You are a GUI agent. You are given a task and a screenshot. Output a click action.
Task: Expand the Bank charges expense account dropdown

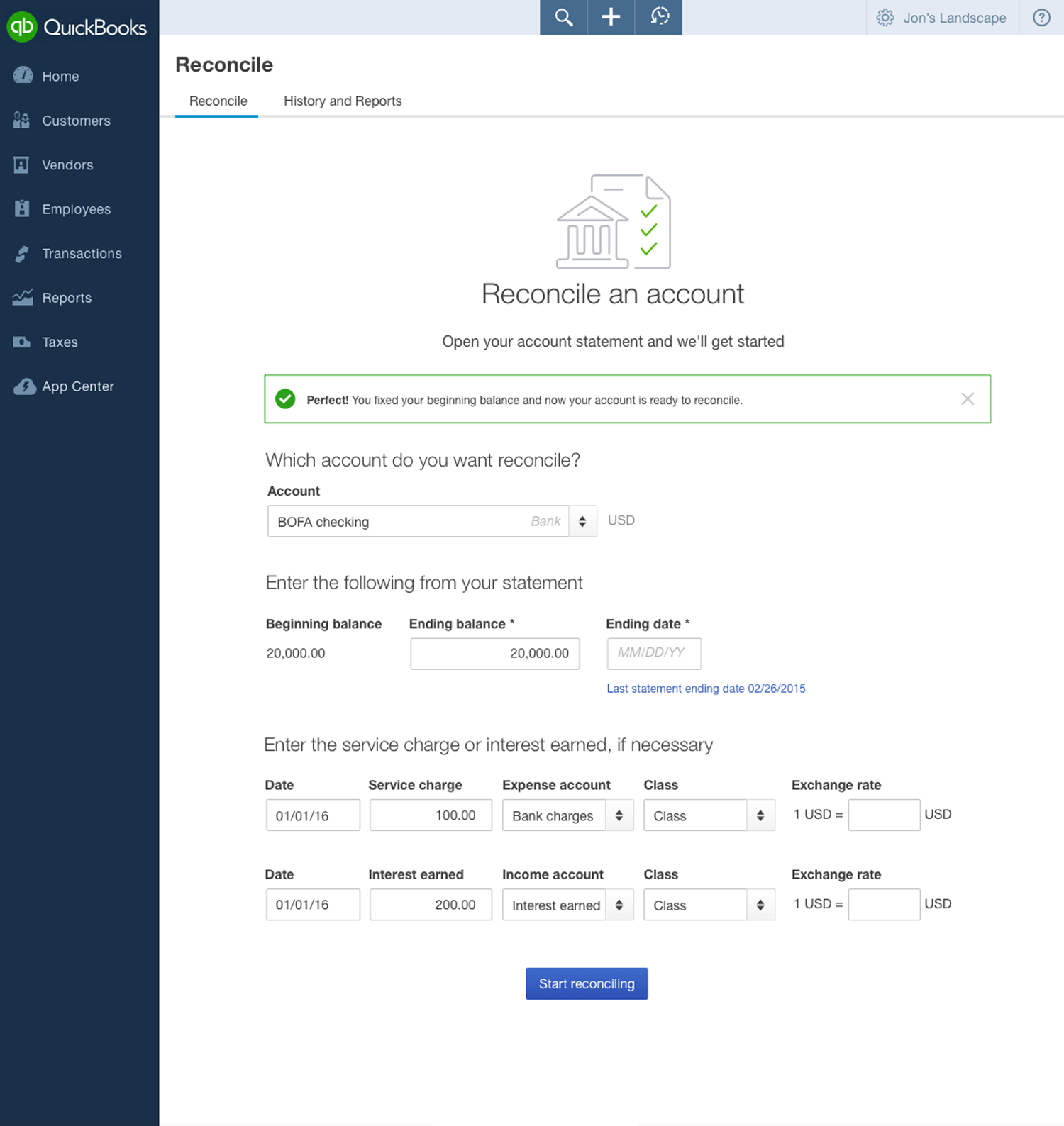click(619, 815)
